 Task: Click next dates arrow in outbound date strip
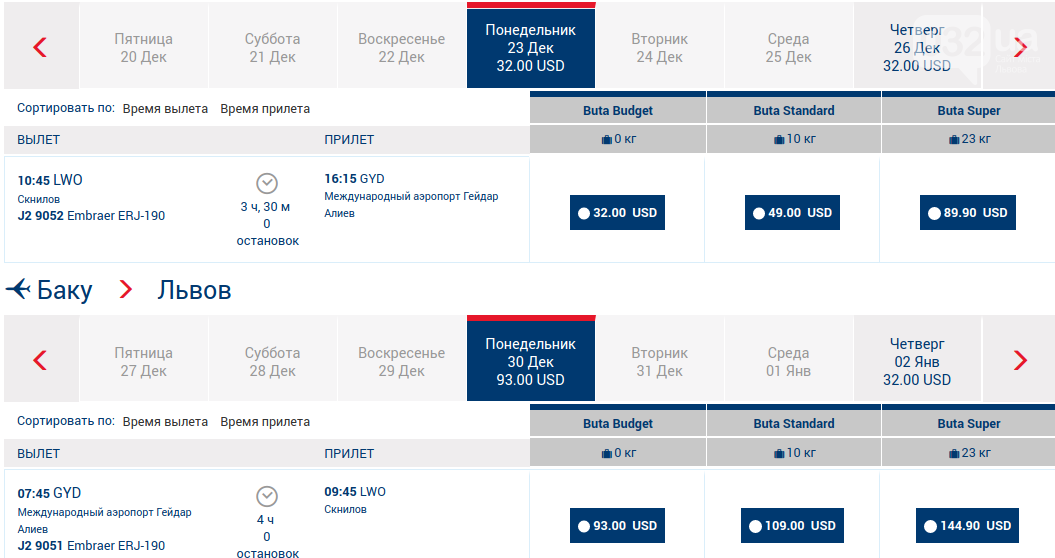coord(1020,47)
